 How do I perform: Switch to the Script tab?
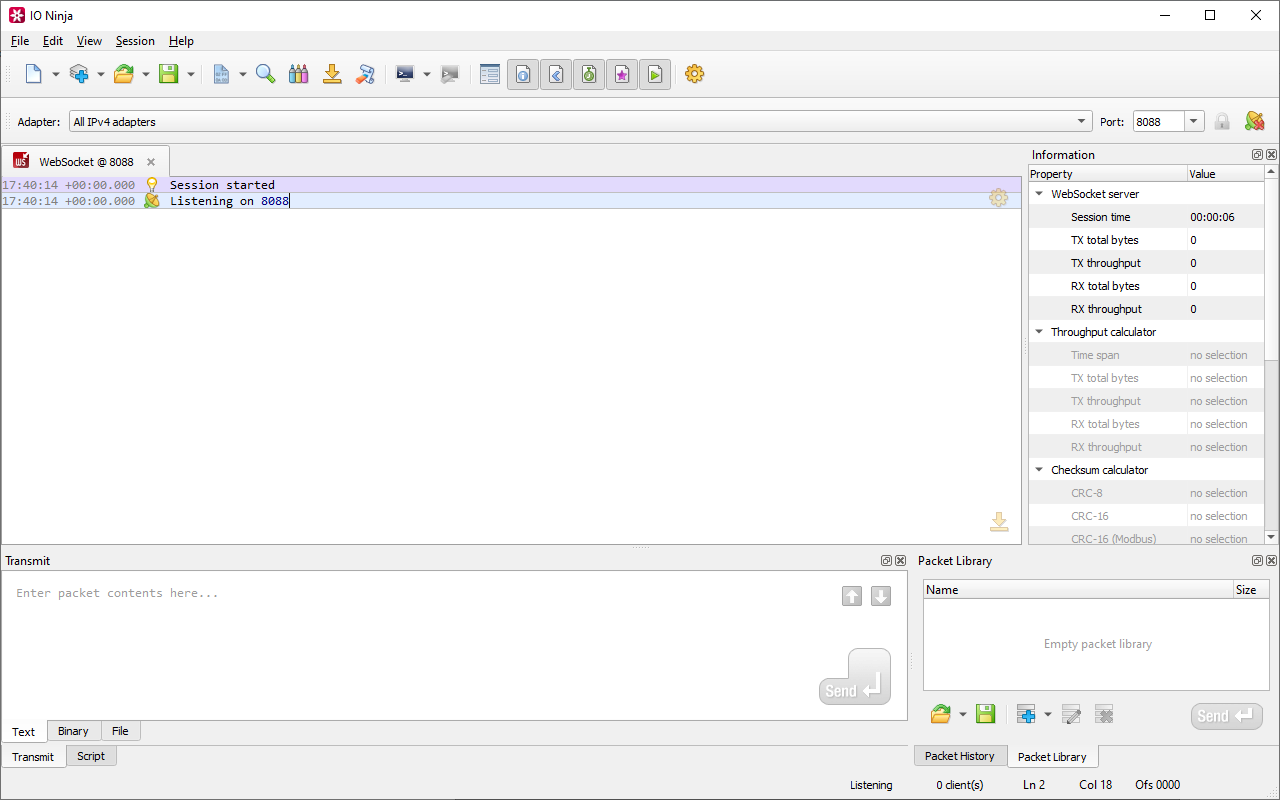[91, 756]
